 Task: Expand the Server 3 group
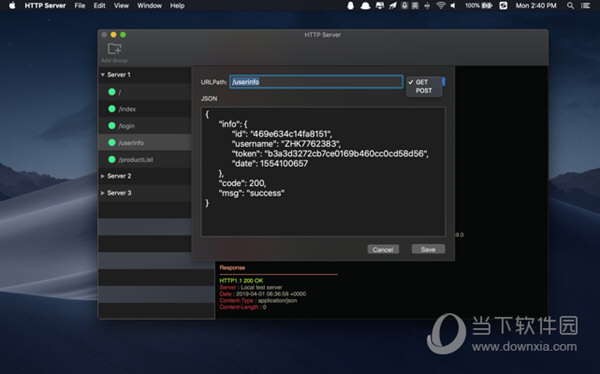[x=103, y=193]
